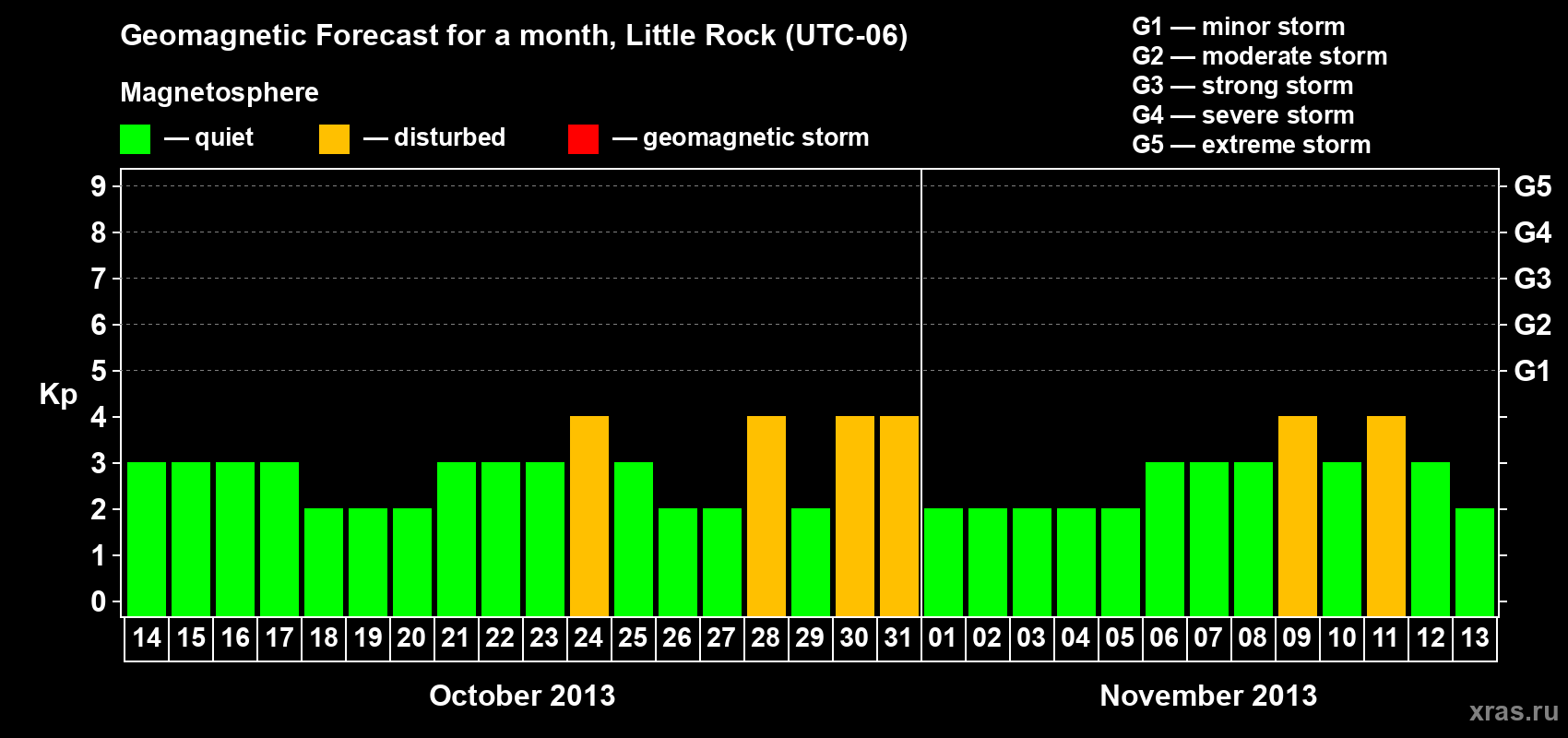Image resolution: width=1568 pixels, height=738 pixels.
Task: Click the '— quiet' legend label
Action: click(208, 137)
